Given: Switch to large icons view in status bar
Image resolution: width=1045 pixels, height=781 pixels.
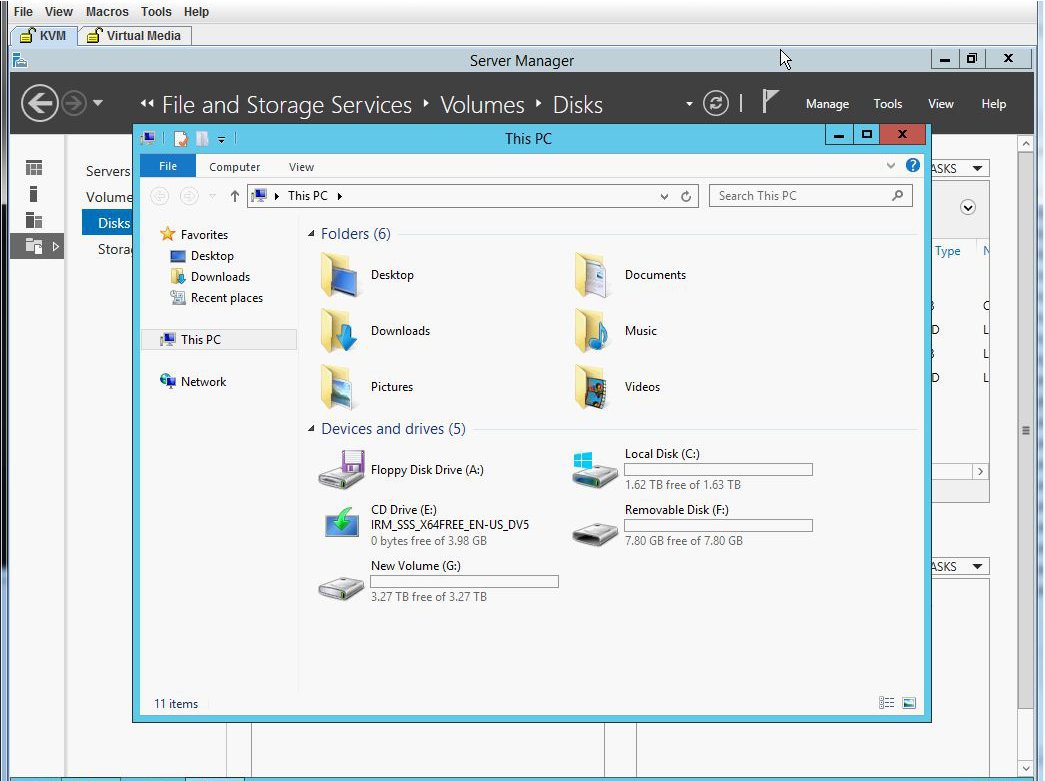Looking at the screenshot, I should click(x=909, y=703).
